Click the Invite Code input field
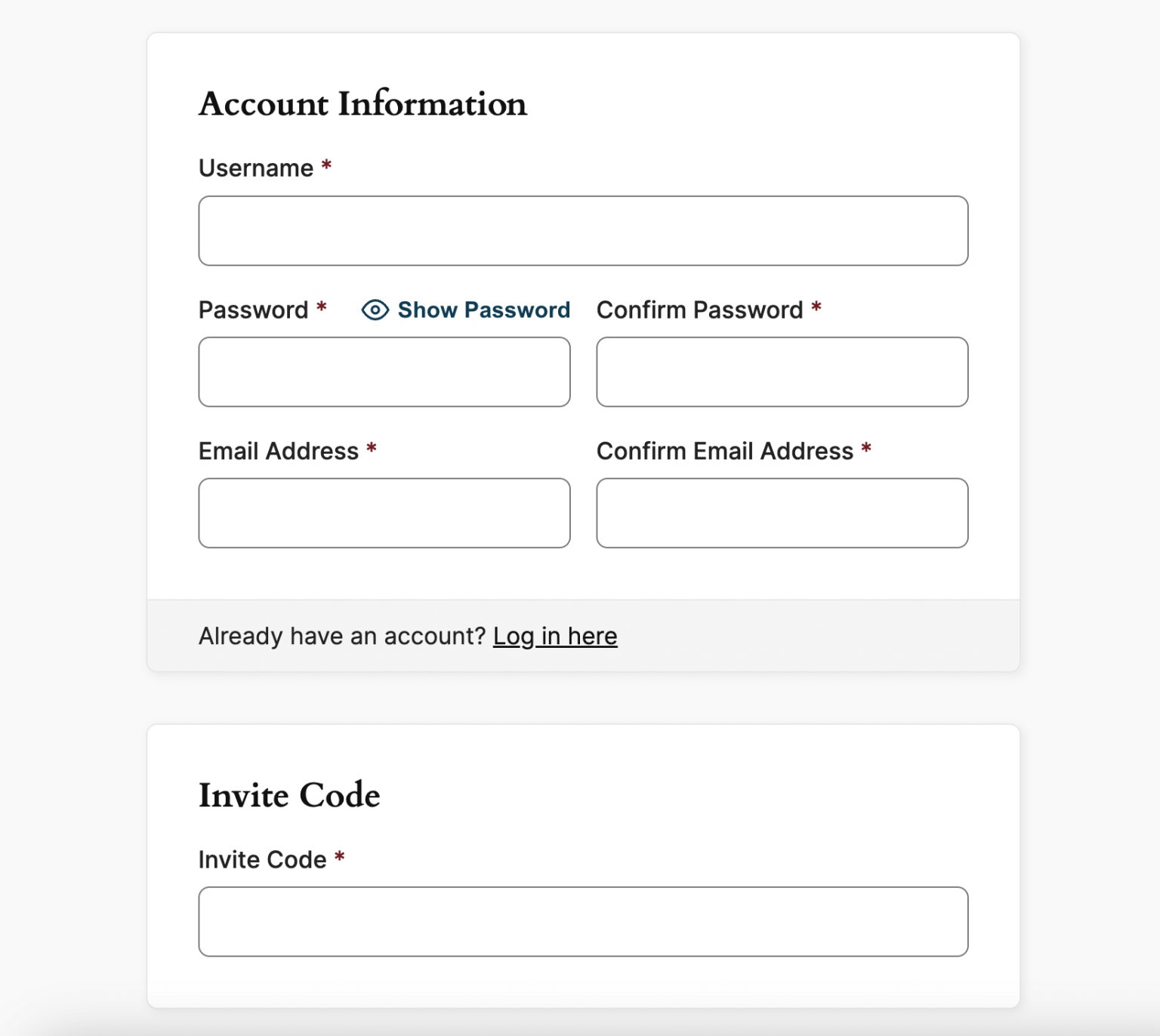 (583, 921)
